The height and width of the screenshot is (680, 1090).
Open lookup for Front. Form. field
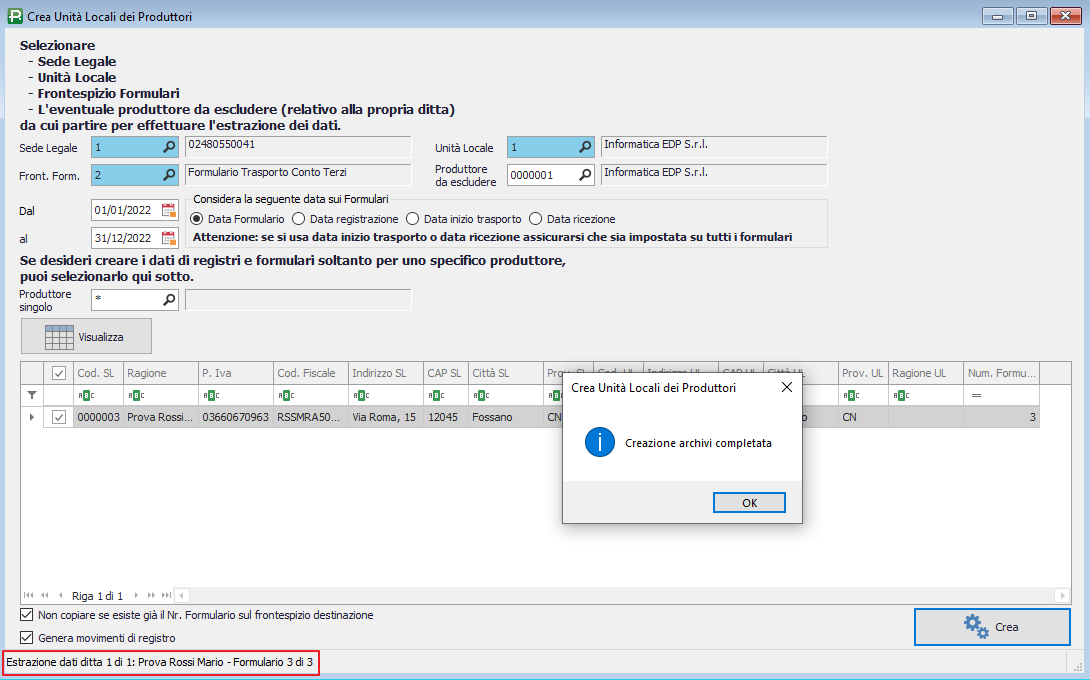pyautogui.click(x=169, y=175)
